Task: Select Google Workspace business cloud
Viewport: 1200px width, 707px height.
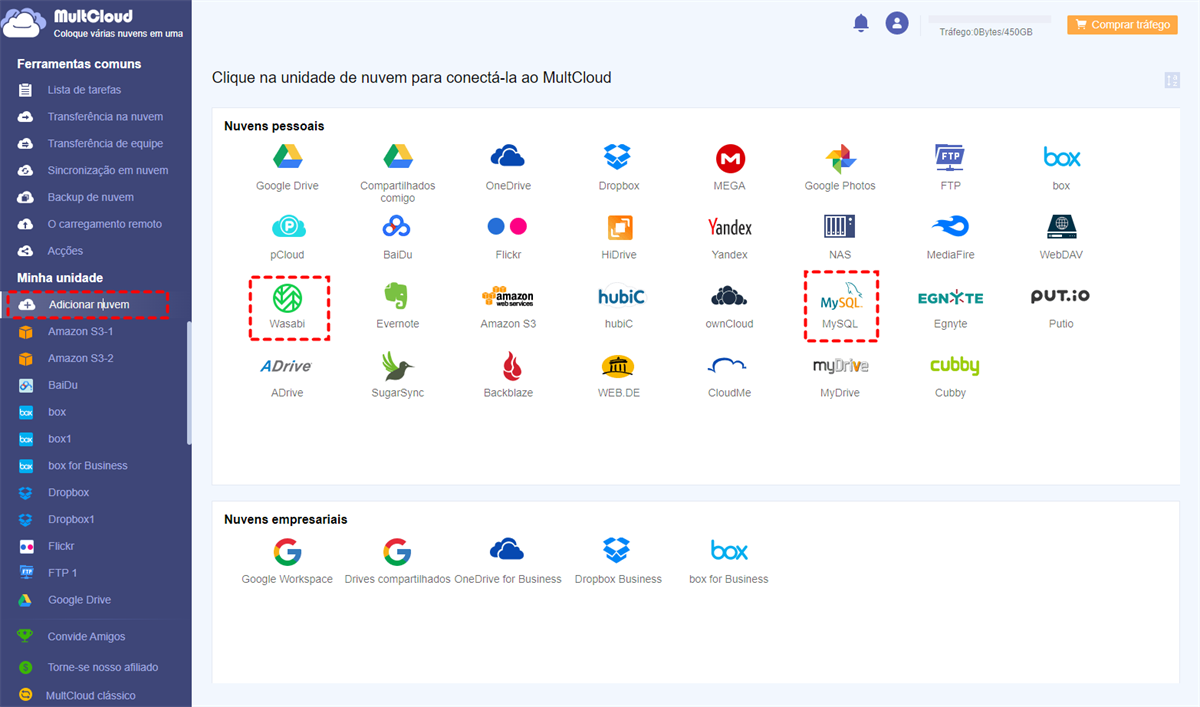Action: tap(287, 551)
